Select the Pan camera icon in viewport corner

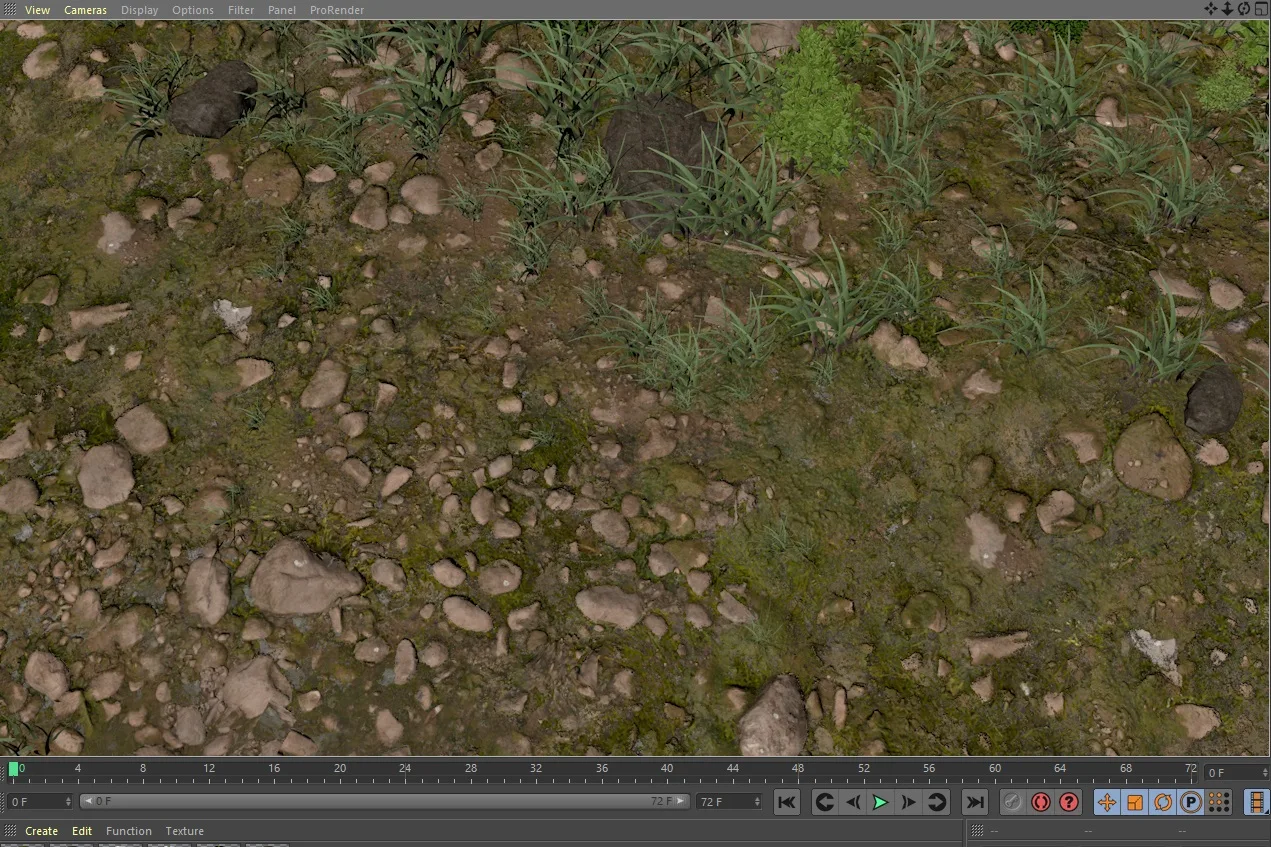click(x=1211, y=8)
